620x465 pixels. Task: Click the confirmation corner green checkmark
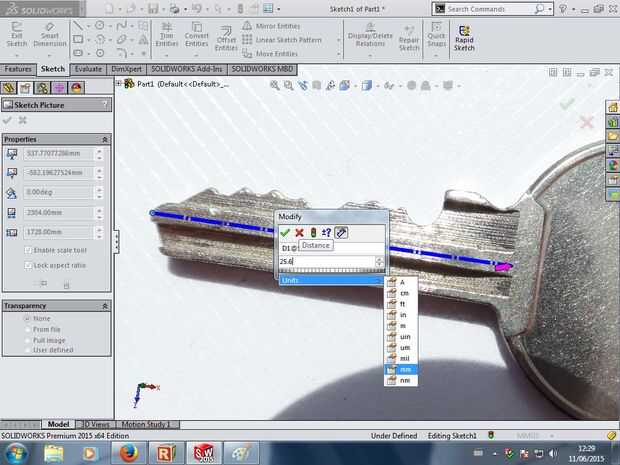point(567,104)
